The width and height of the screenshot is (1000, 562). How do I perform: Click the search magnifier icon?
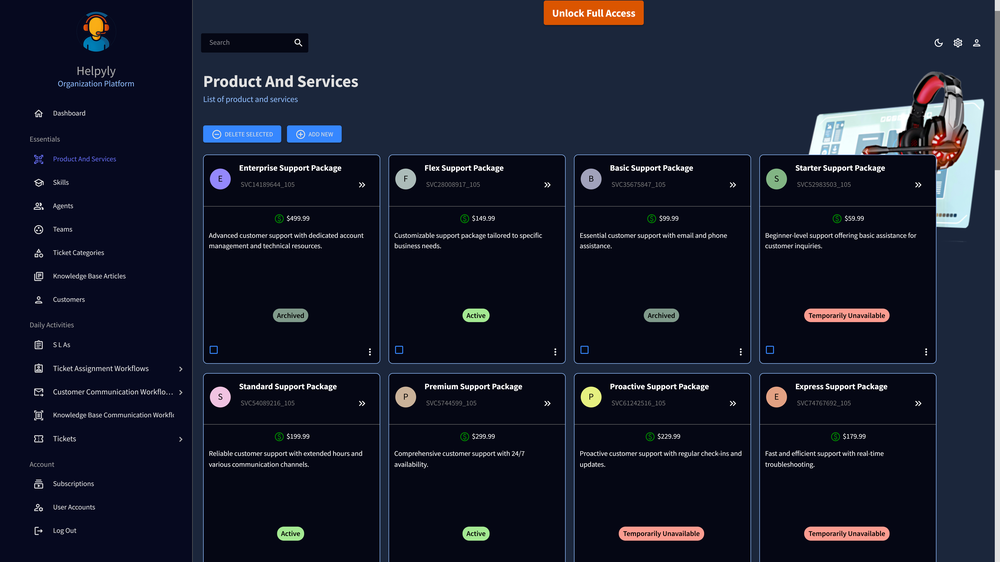[x=298, y=43]
